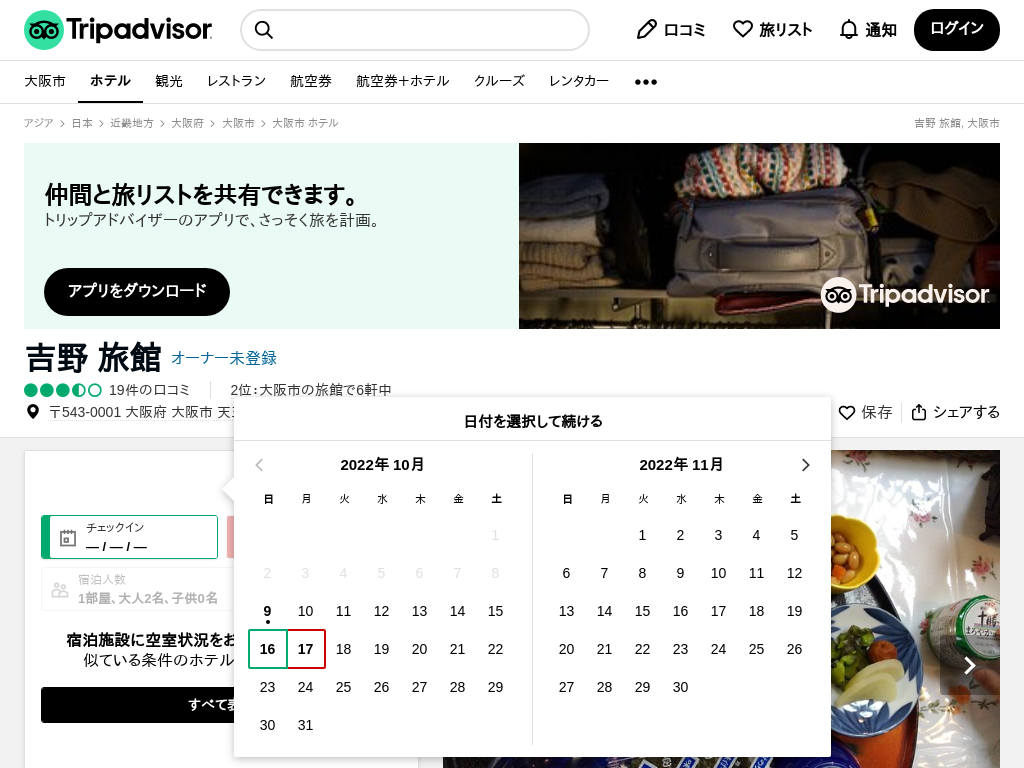
Task: Pick October 31 date
Action: 306,725
